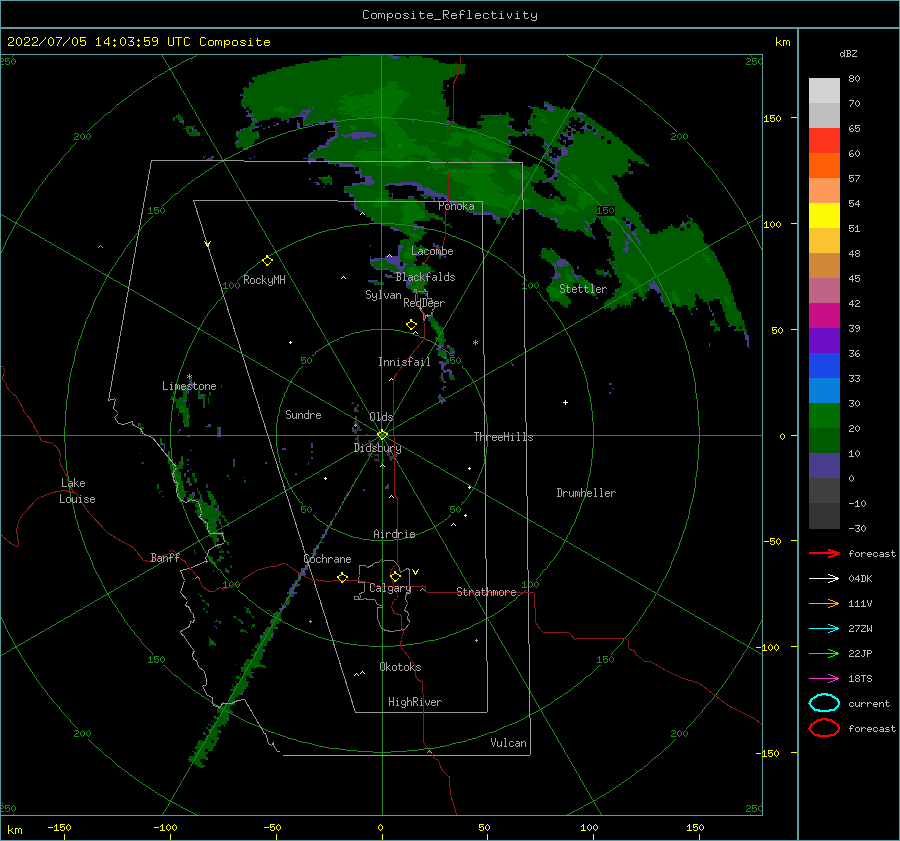Click the dBZ scale heading
The width and height of the screenshot is (900, 841).
pyautogui.click(x=848, y=53)
